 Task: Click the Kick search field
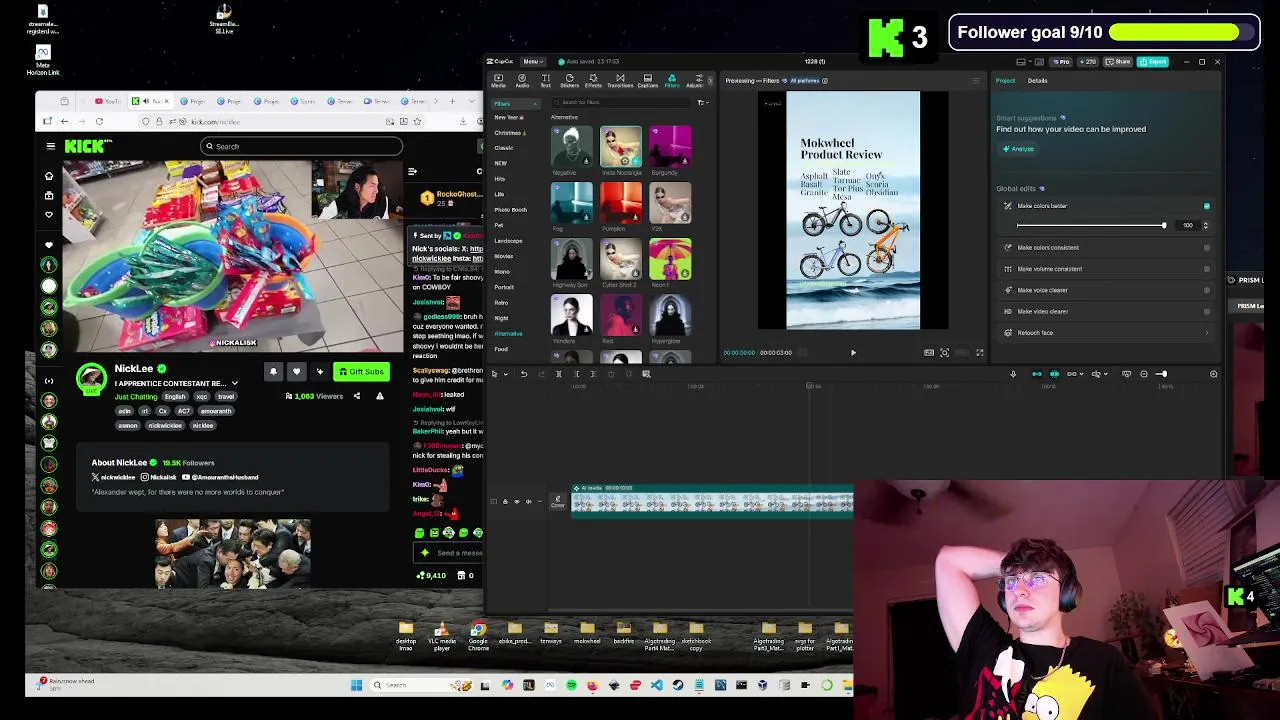pos(300,146)
